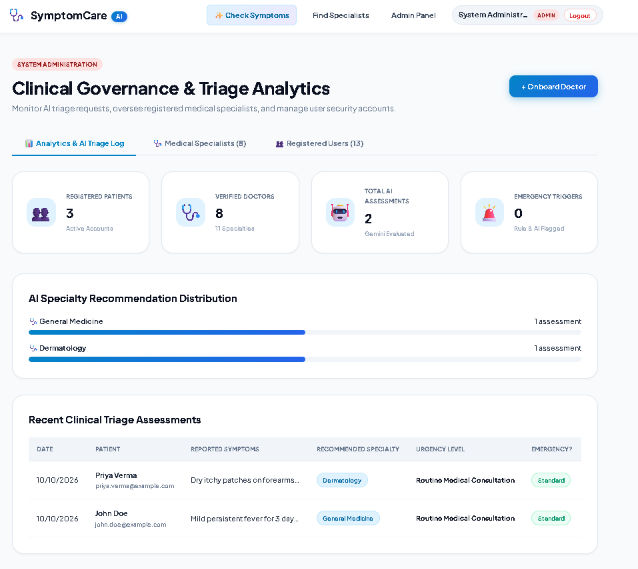Click the SYSTEM ADMINISTRATION label badge
The width and height of the screenshot is (638, 569).
57,64
